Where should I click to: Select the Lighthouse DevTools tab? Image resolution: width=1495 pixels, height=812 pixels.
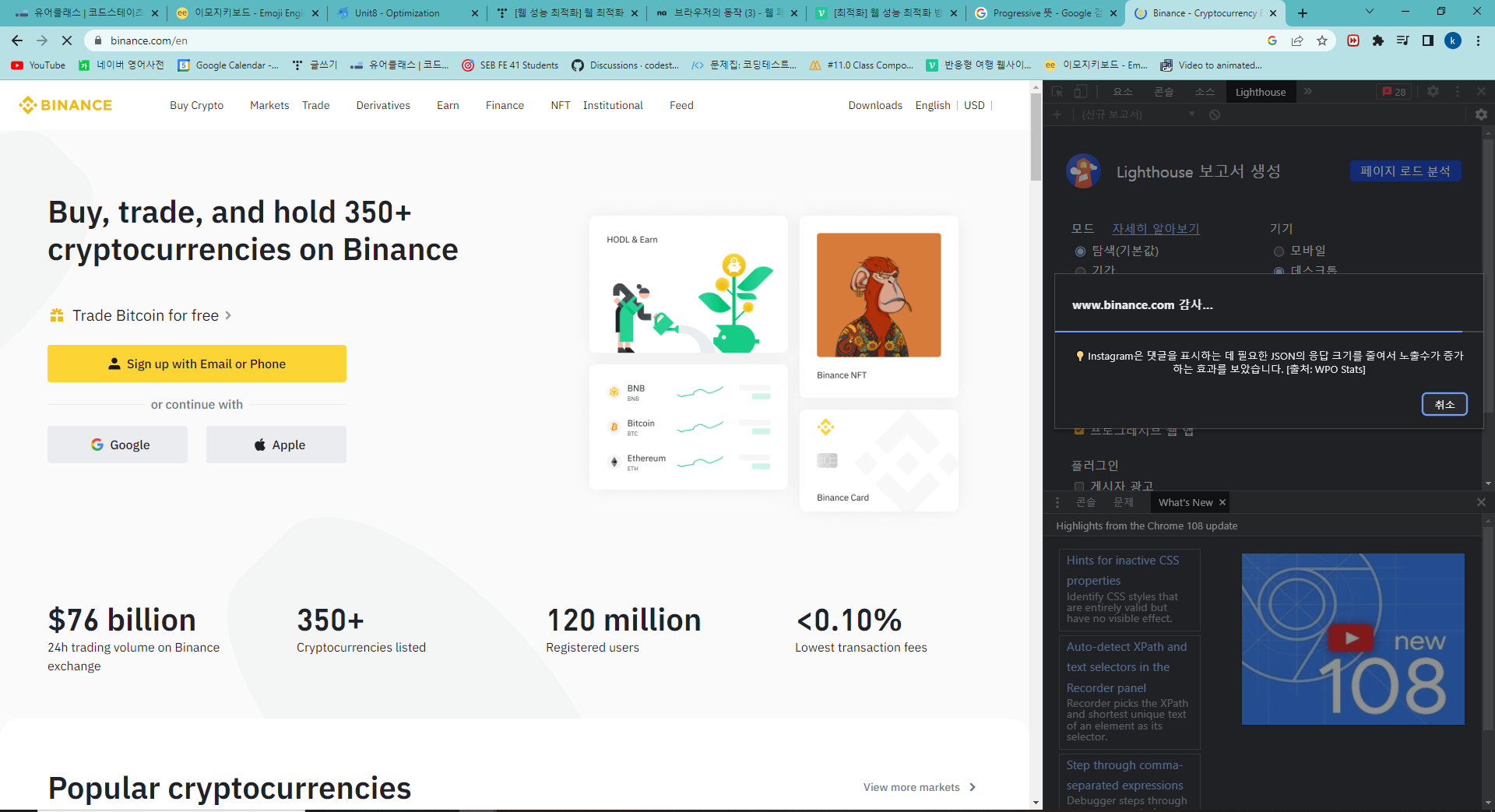click(1261, 92)
